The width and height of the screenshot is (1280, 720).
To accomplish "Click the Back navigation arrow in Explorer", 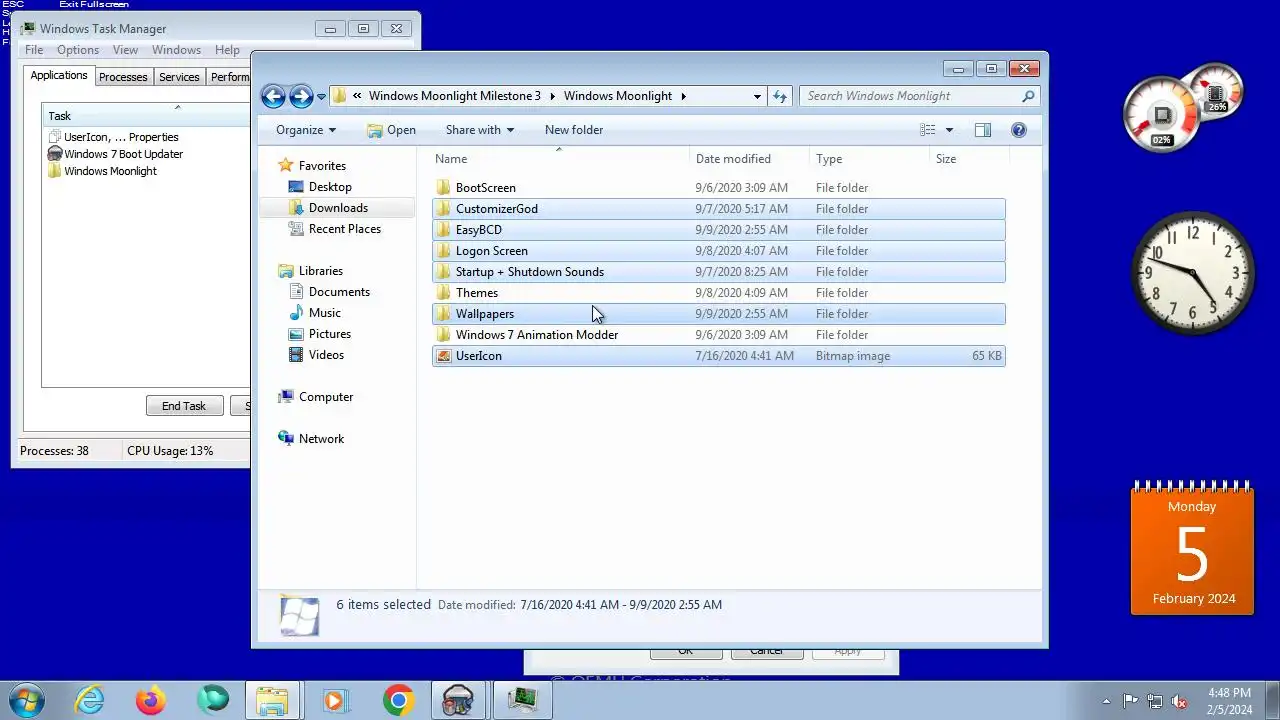I will (x=273, y=96).
